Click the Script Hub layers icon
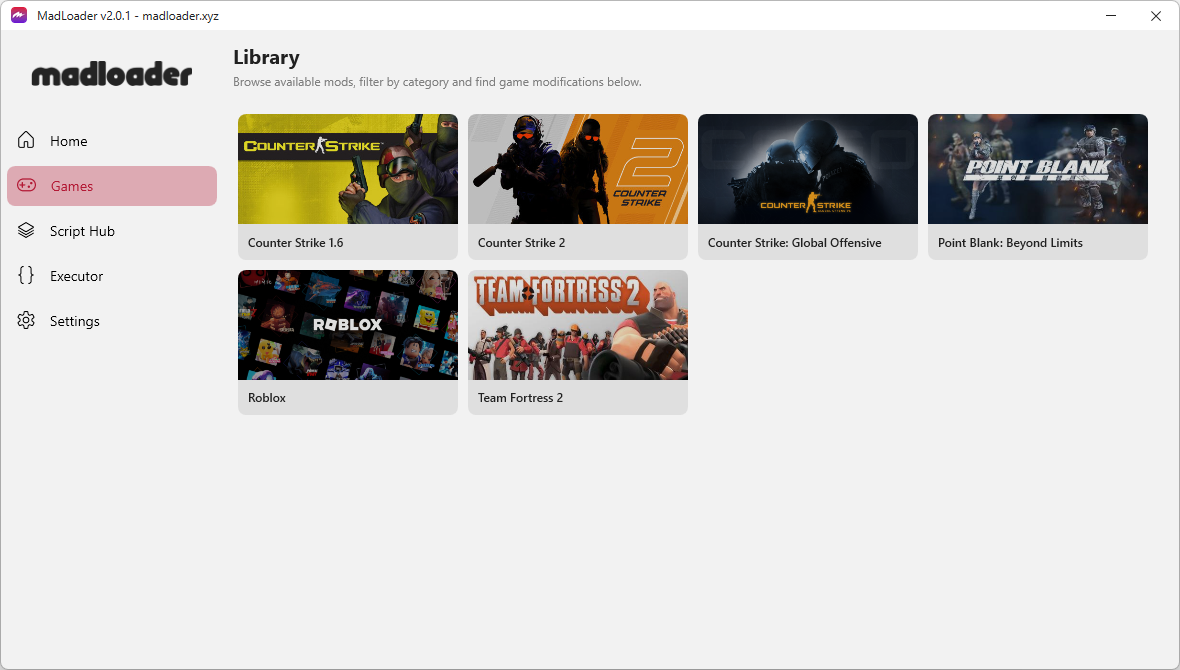Image resolution: width=1180 pixels, height=670 pixels. click(x=27, y=231)
